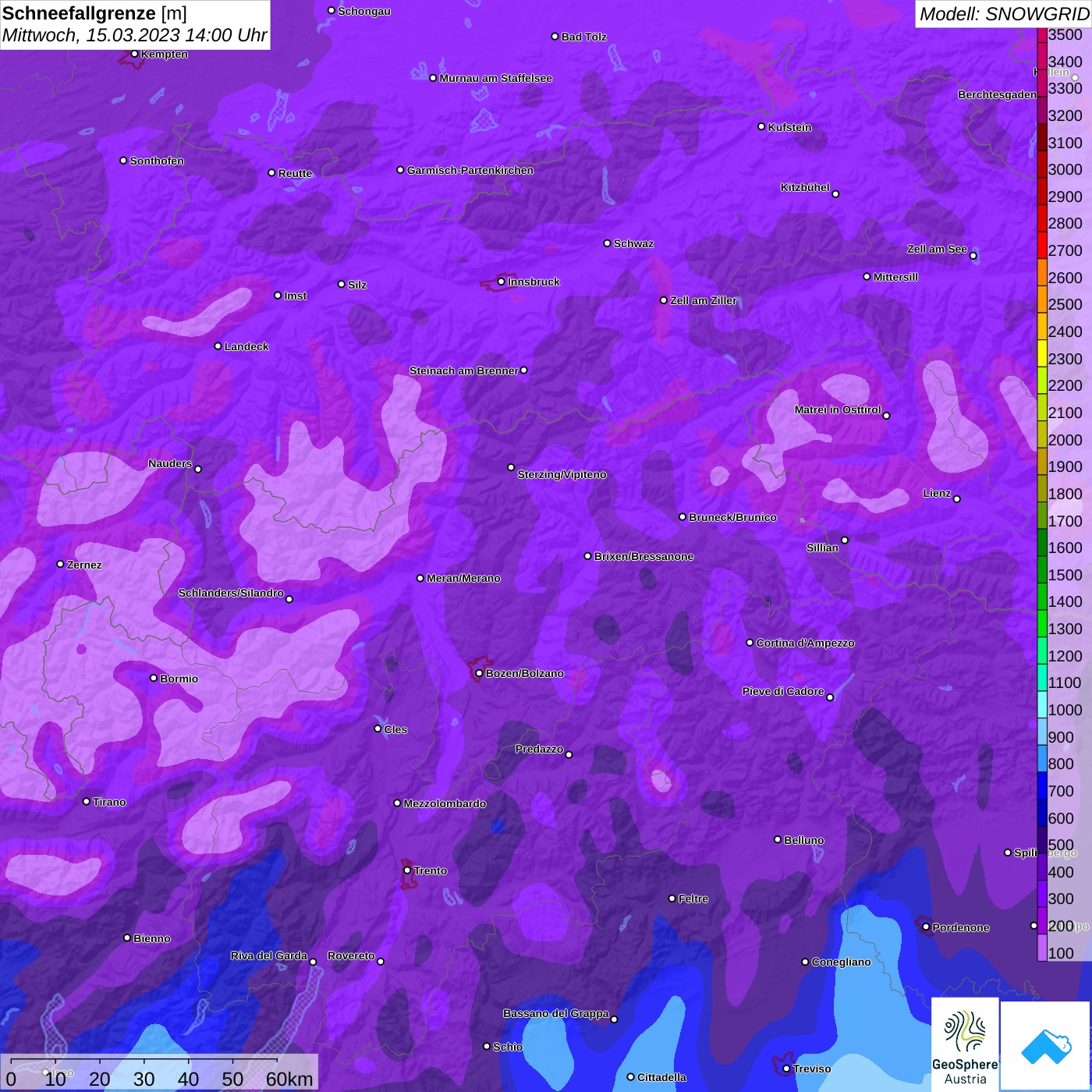Click the 3500 m legend color
The width and height of the screenshot is (1092, 1092).
click(x=1042, y=34)
